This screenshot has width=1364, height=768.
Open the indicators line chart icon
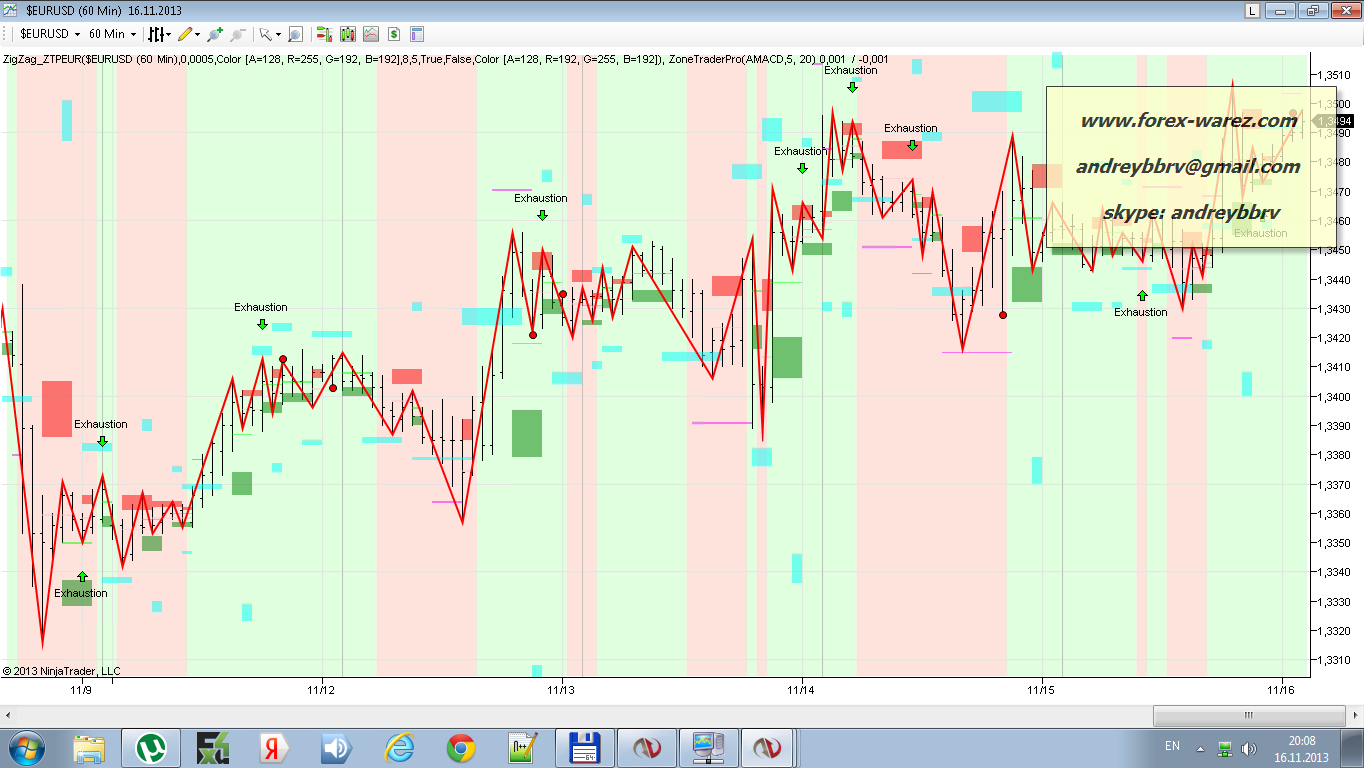pos(371,34)
